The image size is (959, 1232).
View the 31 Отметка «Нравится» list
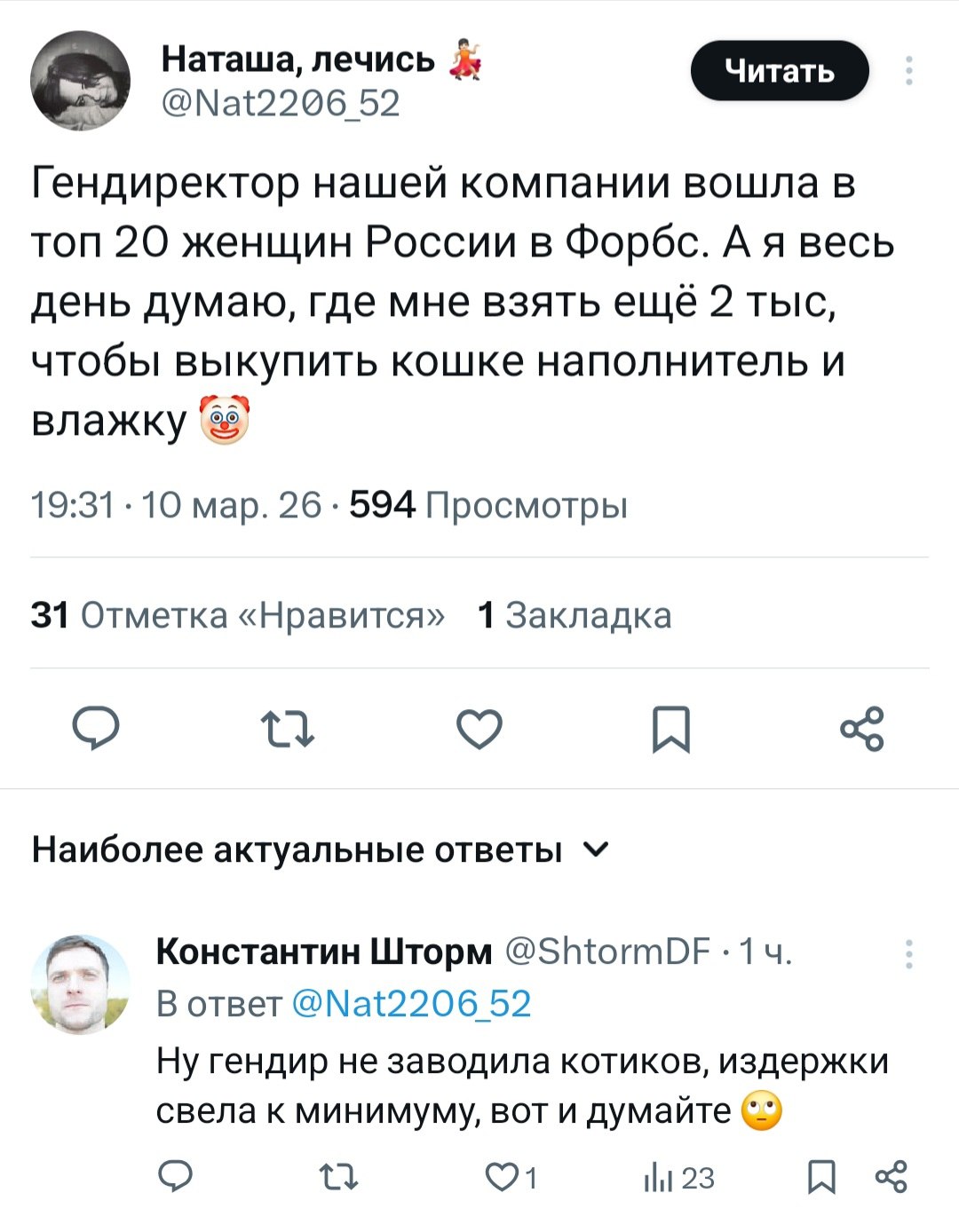(238, 614)
